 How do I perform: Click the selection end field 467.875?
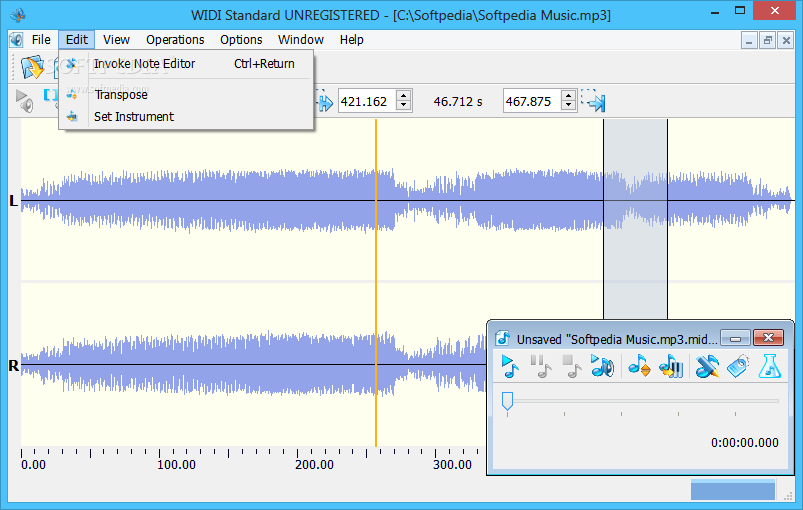[x=532, y=101]
